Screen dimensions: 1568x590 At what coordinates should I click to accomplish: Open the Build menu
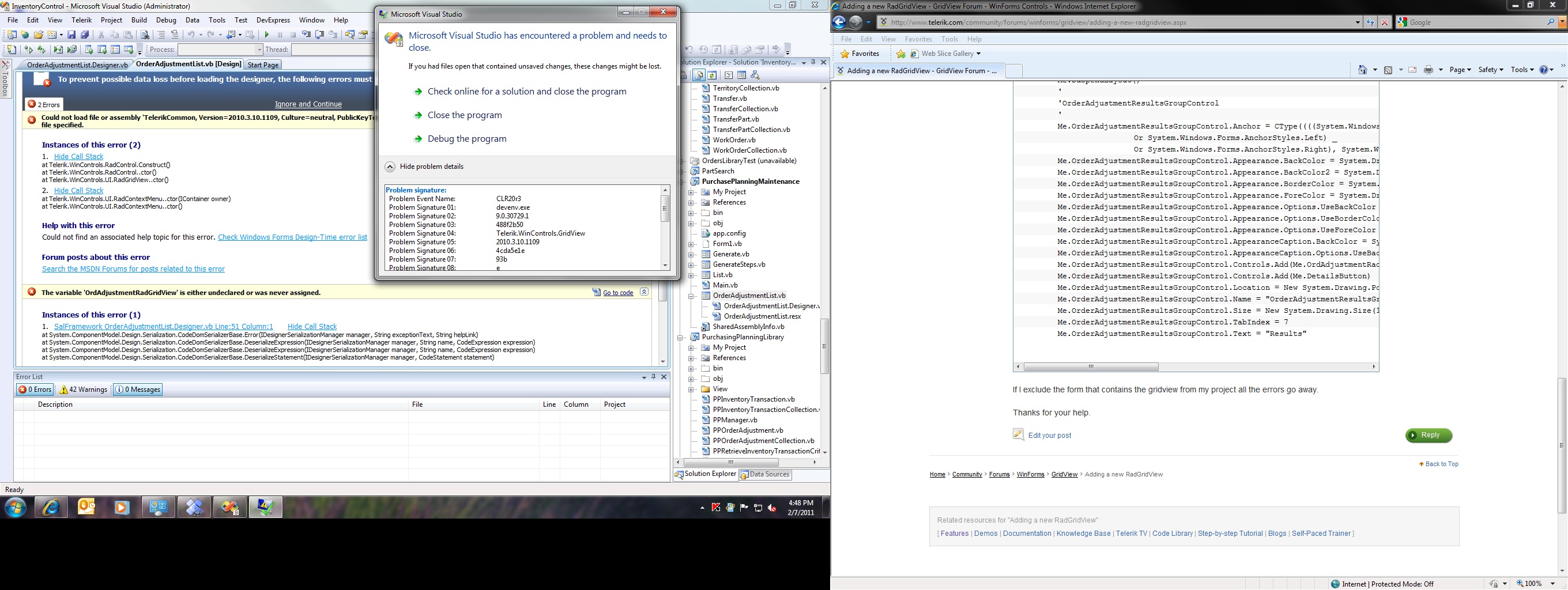pos(140,20)
